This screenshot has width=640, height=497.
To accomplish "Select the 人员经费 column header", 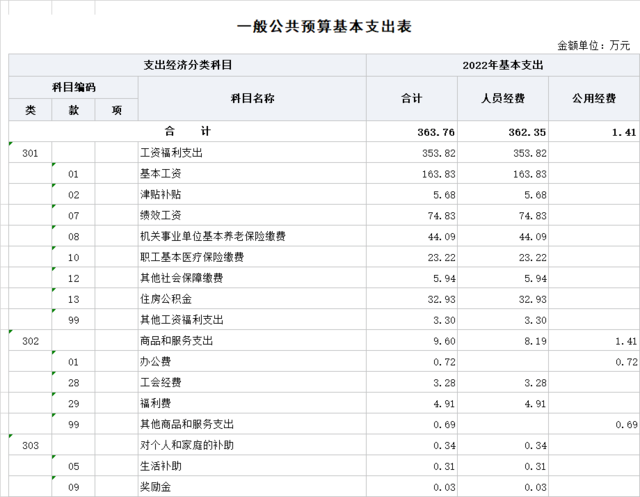I will 502,98.
